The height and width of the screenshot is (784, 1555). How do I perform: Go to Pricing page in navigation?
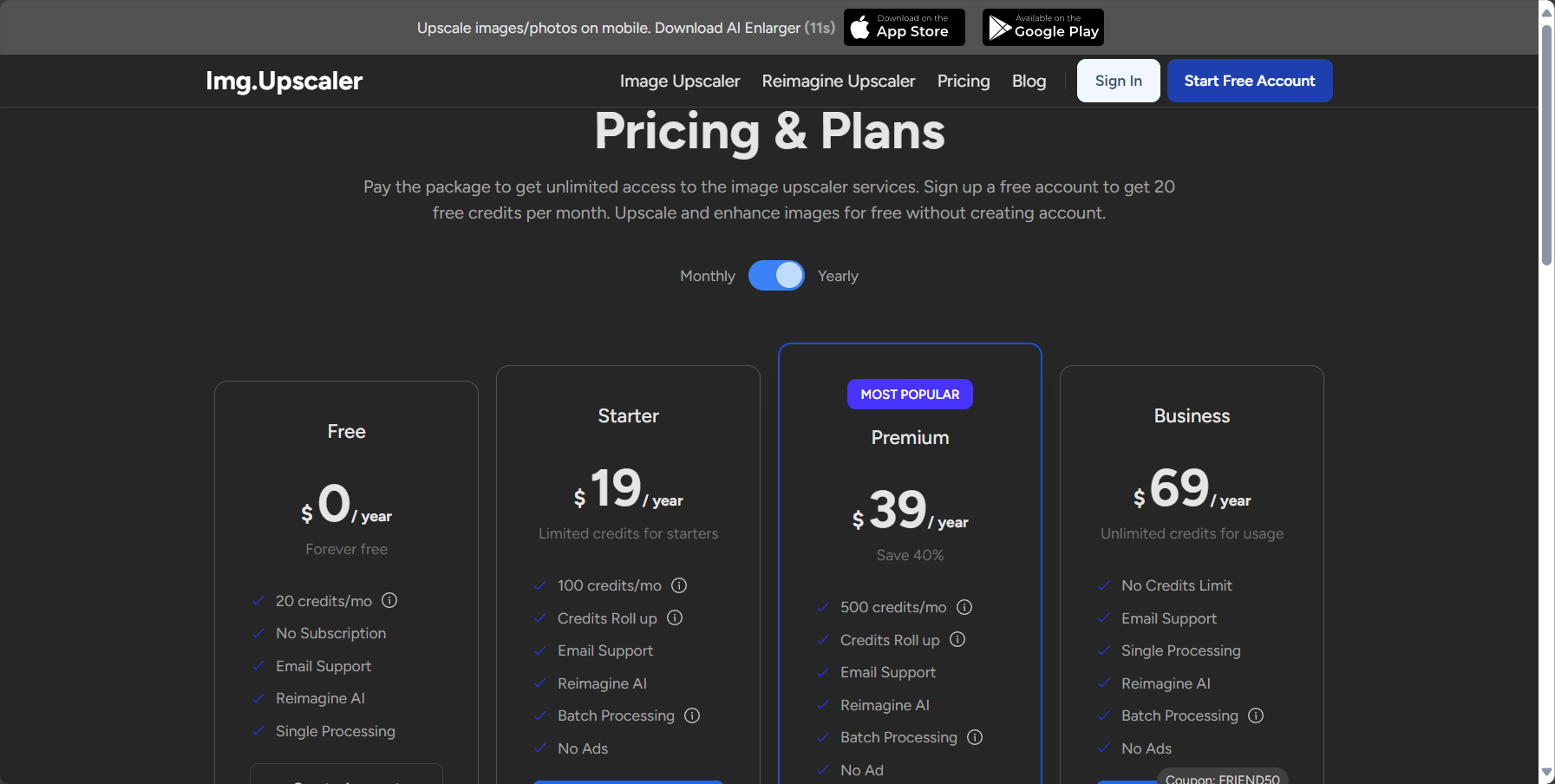tap(964, 81)
